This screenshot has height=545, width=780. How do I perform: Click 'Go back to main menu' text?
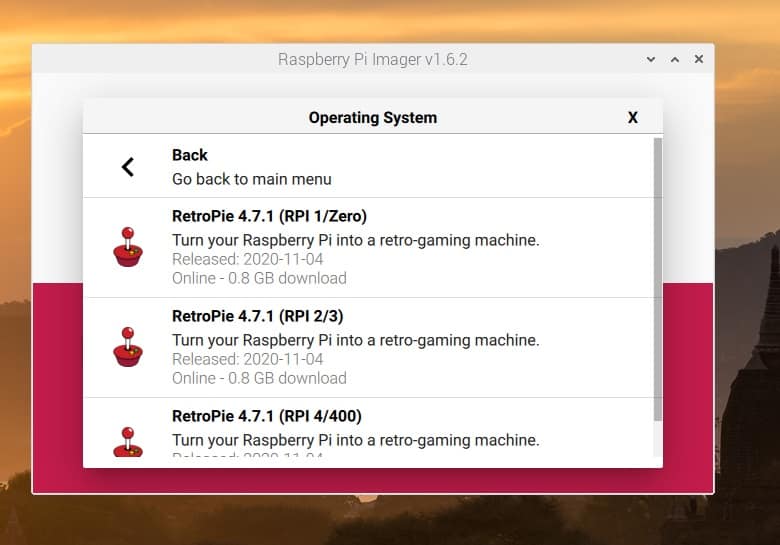coord(252,179)
